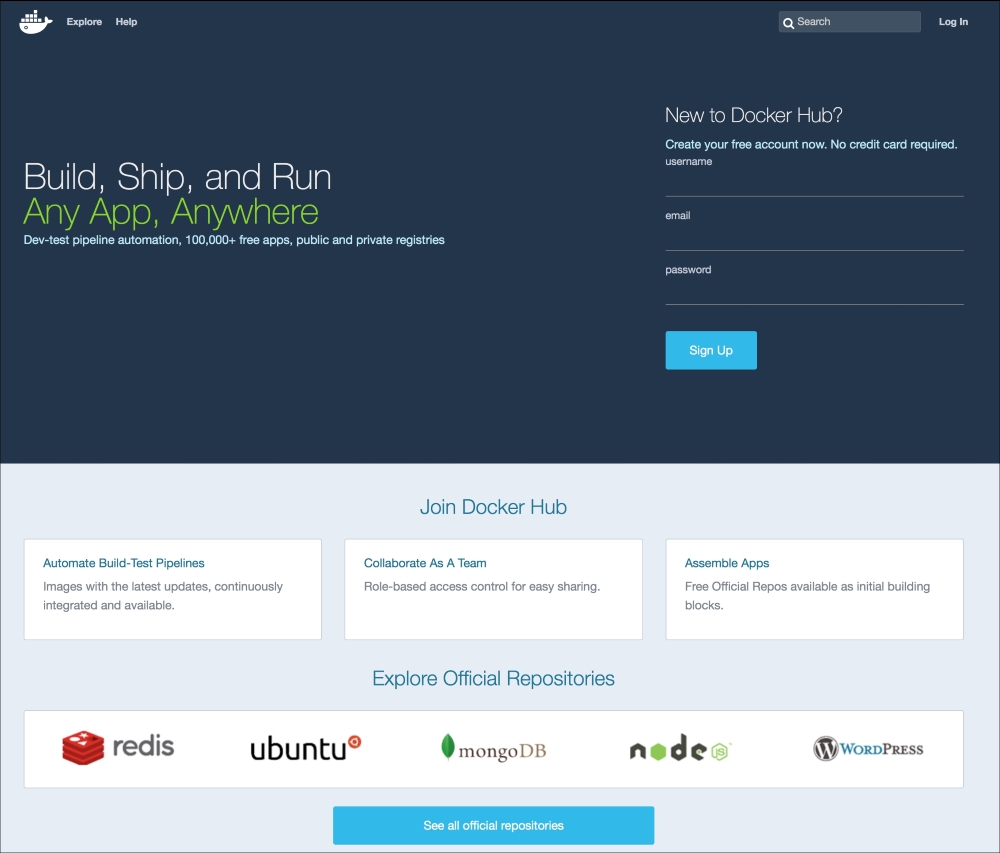Open the Help menu item
Screen dimensions: 1000x853
pos(126,21)
